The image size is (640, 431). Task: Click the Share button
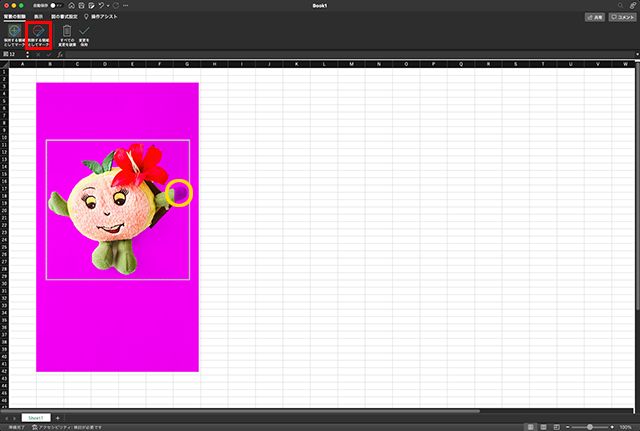[x=597, y=17]
